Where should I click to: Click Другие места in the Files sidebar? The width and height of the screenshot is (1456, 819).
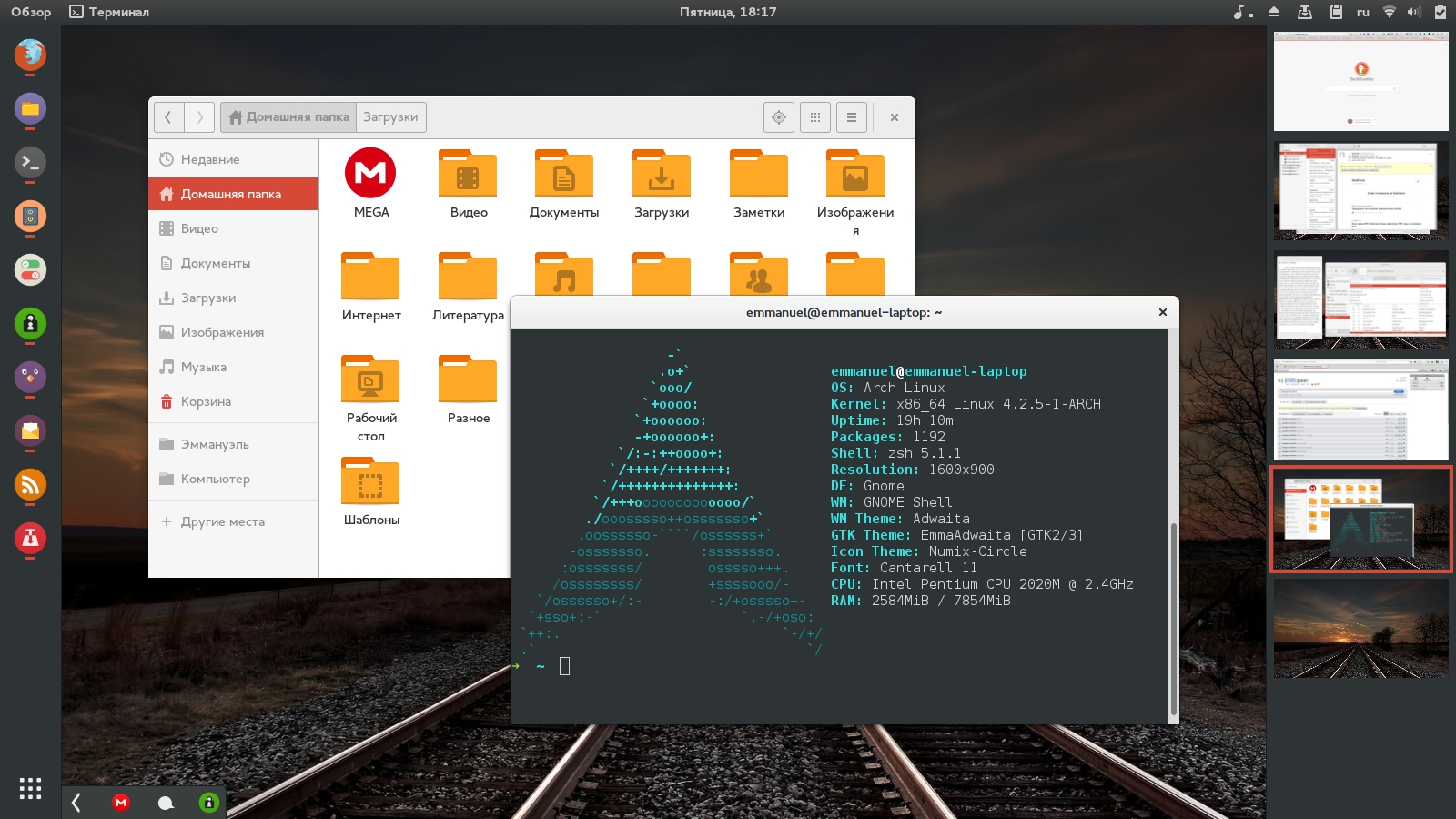pos(233,521)
